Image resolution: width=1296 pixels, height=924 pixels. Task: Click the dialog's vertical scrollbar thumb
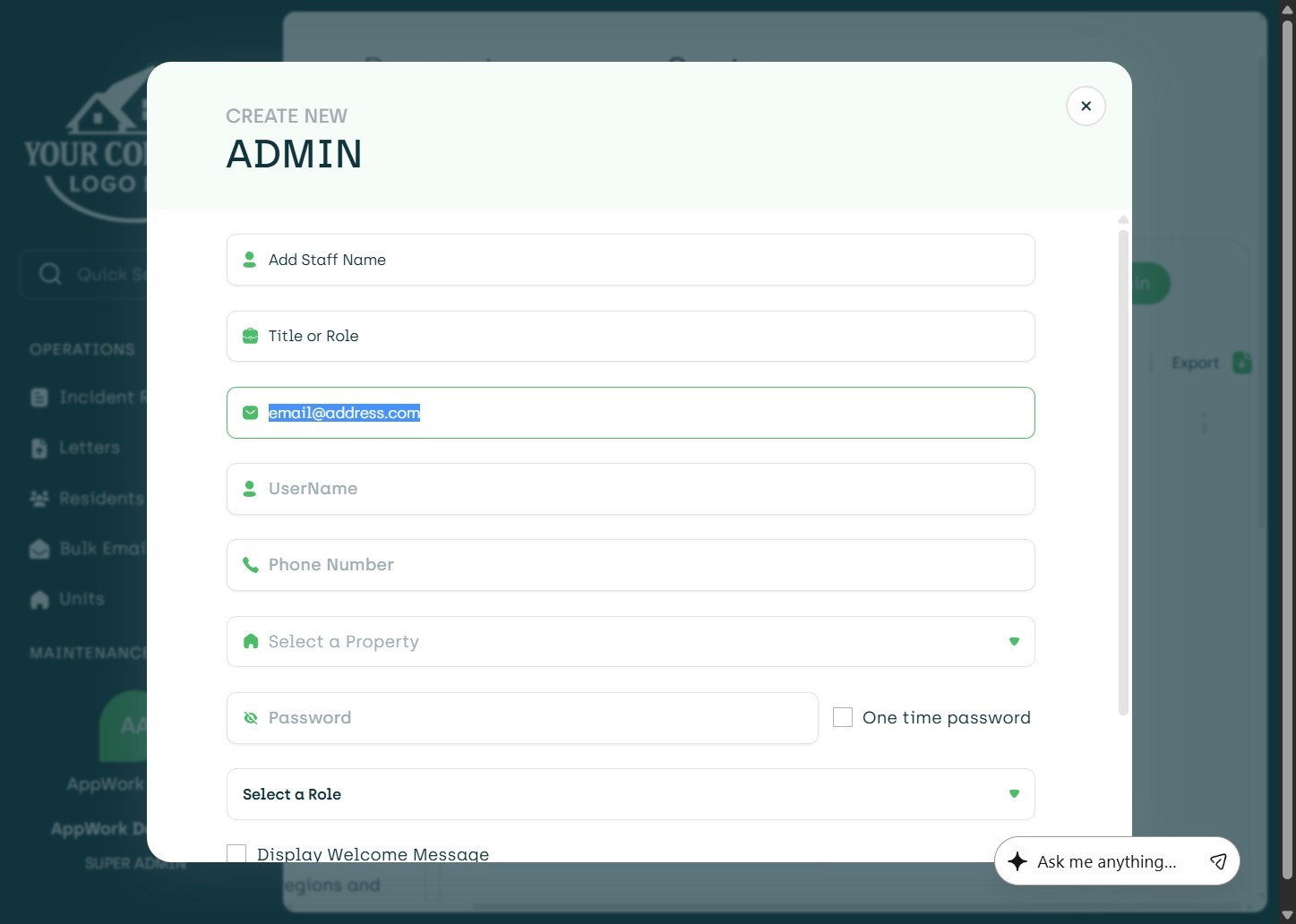[x=1123, y=473]
